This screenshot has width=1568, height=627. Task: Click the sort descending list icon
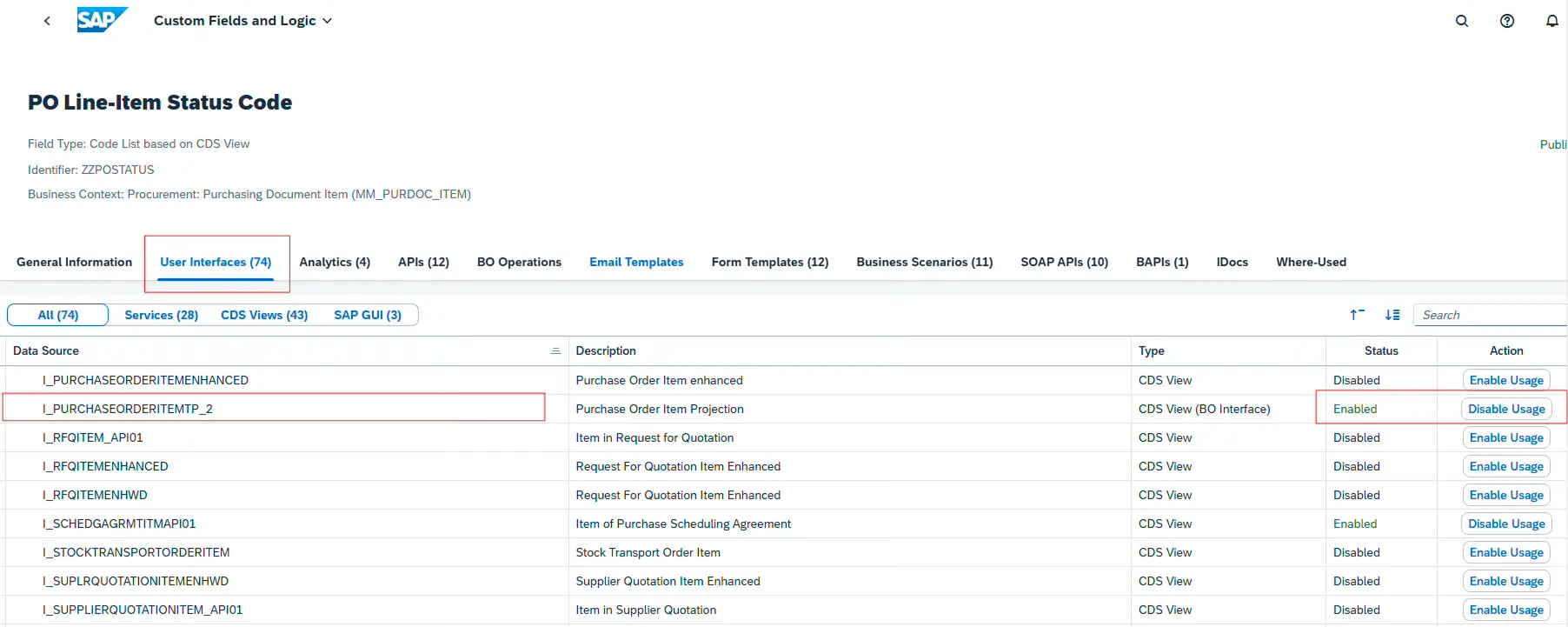pyautogui.click(x=1392, y=315)
